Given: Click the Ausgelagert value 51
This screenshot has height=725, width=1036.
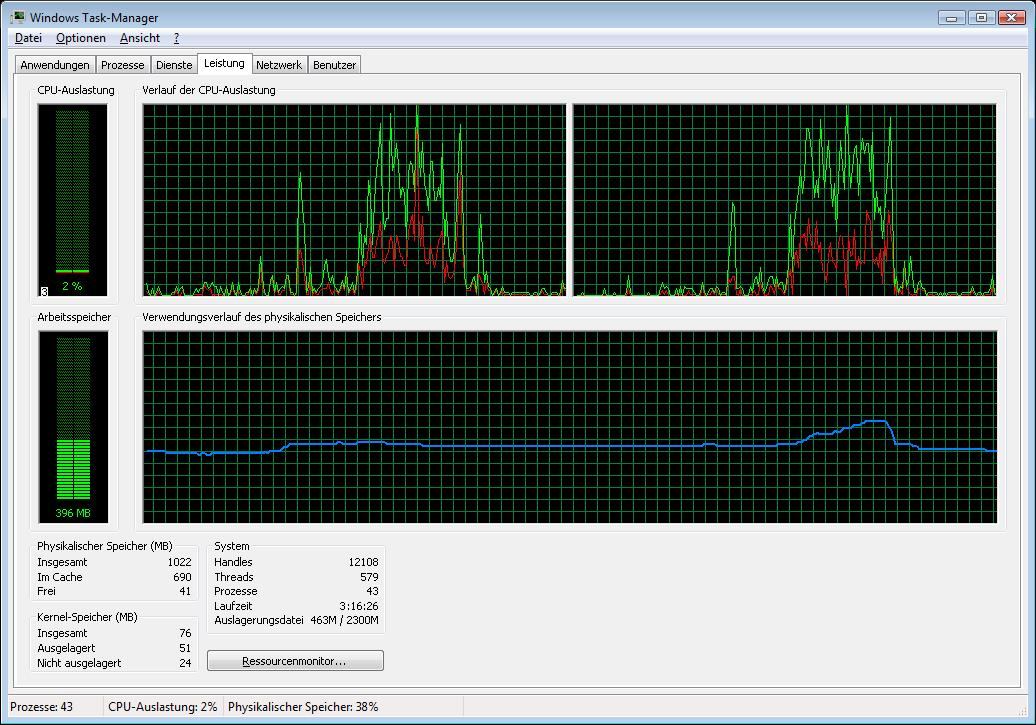Looking at the screenshot, I should 185,648.
